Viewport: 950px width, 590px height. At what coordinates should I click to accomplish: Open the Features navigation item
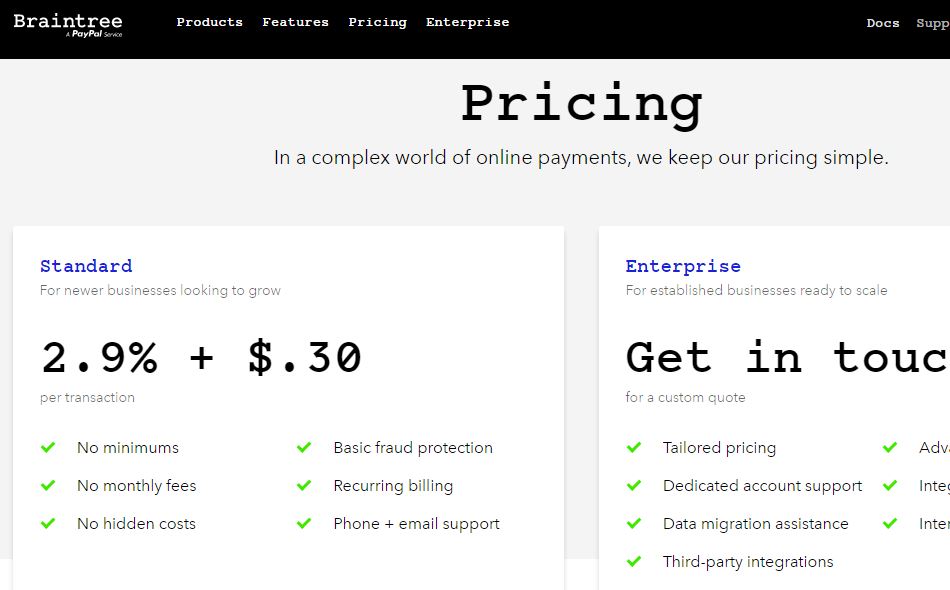(x=296, y=22)
